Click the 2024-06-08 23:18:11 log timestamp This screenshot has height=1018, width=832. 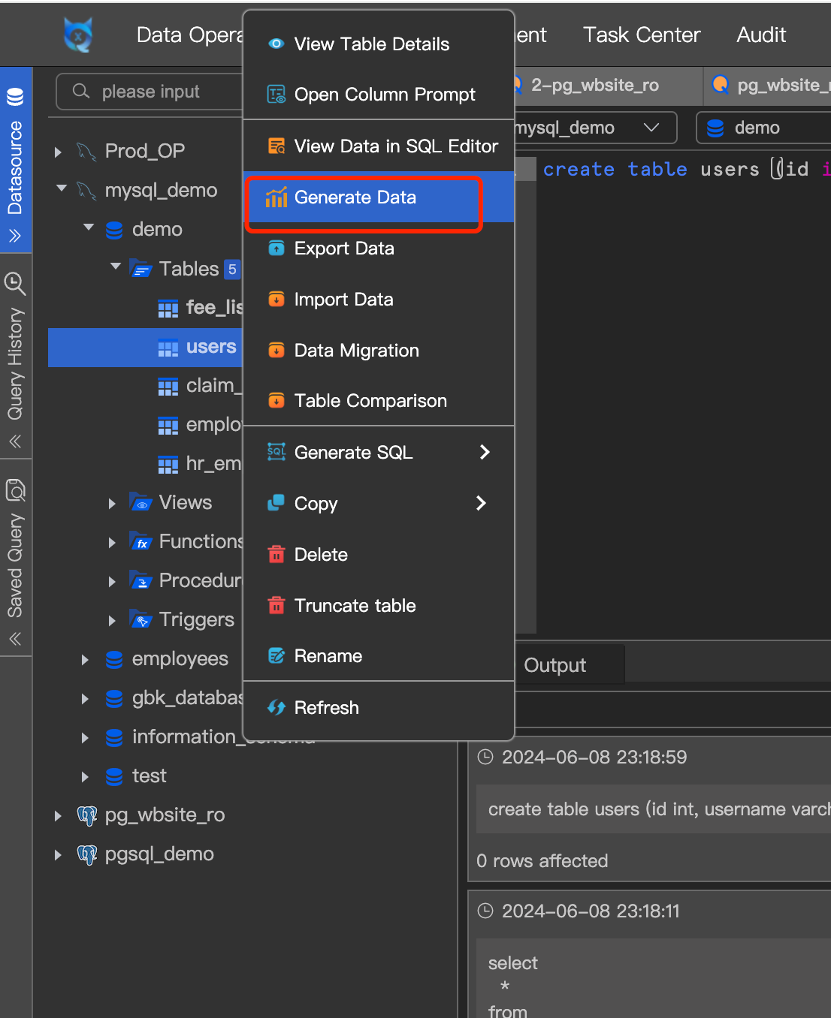(x=591, y=912)
